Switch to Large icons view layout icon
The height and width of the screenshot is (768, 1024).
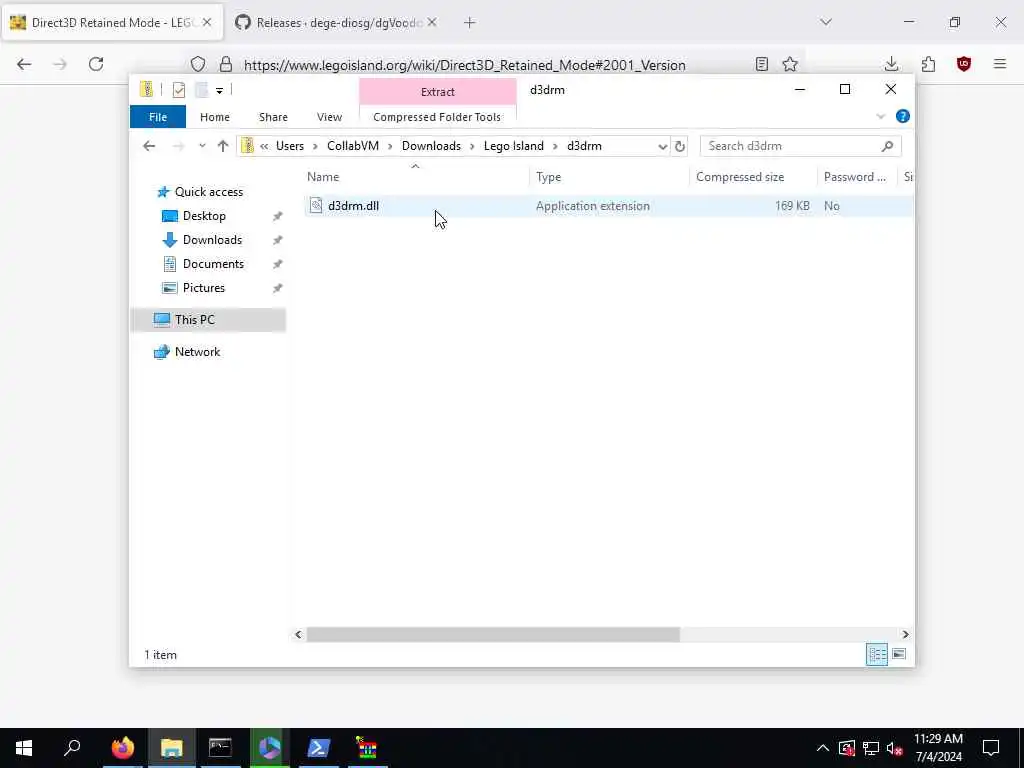click(899, 654)
